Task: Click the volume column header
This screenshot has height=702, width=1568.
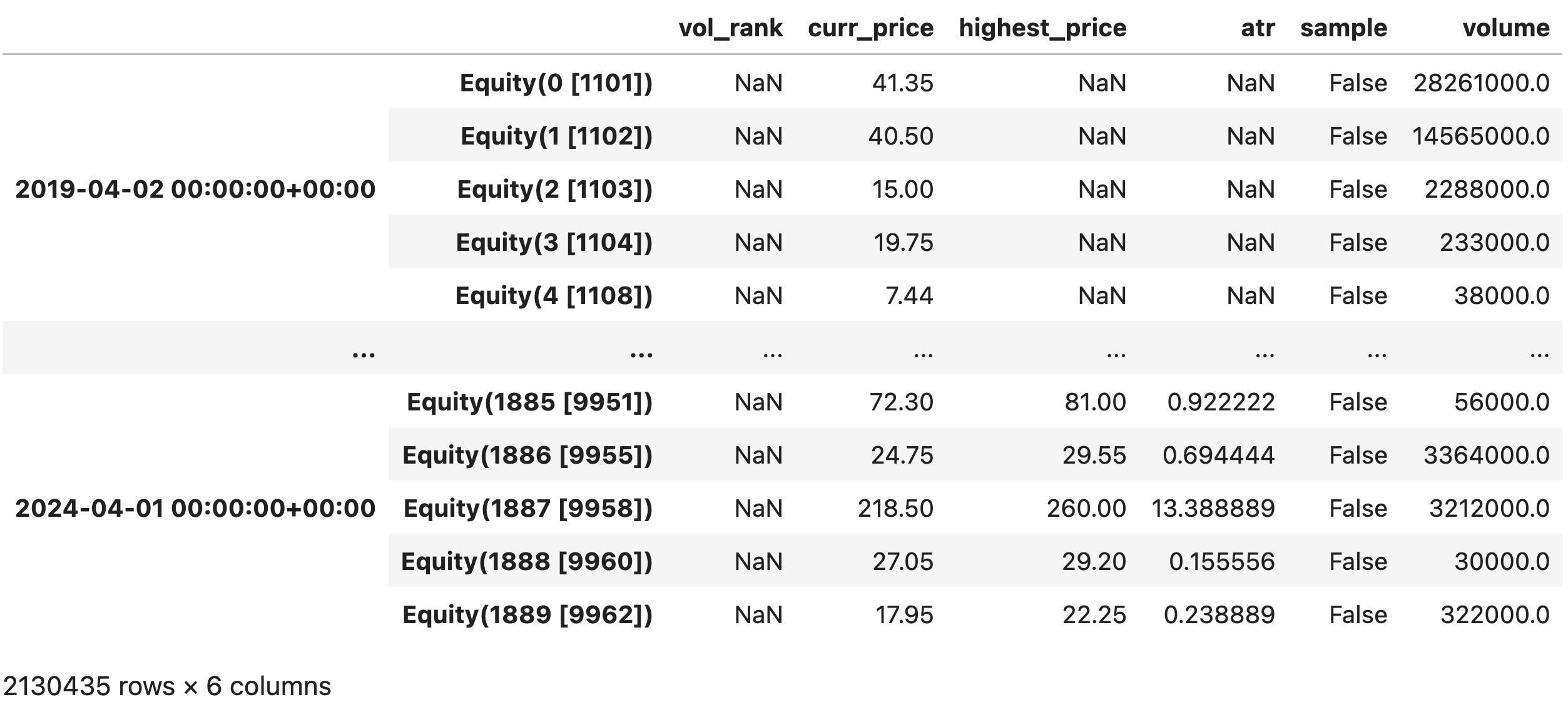Action: coord(1505,28)
